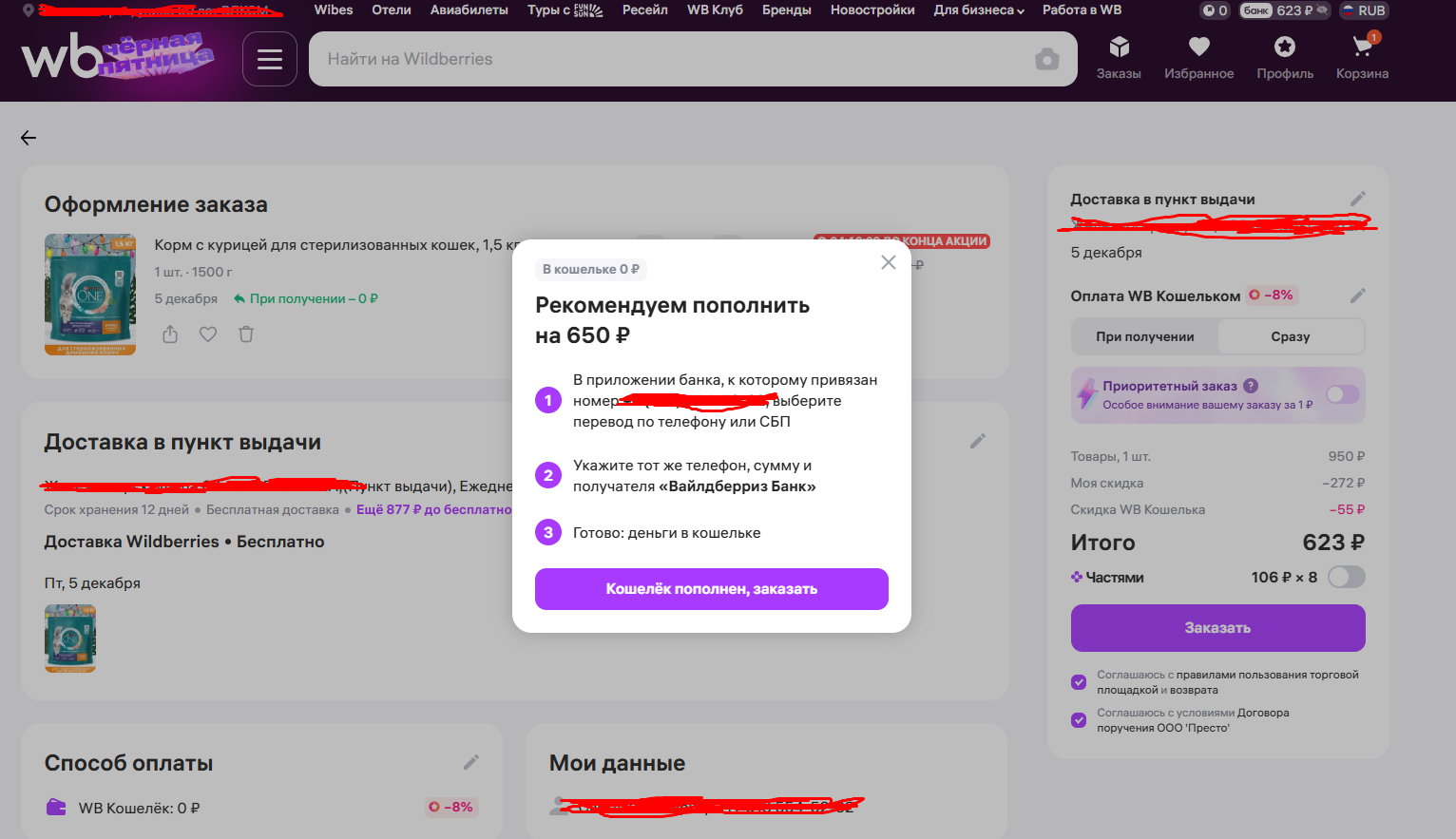1456x839 pixels.
Task: Delete the cat food item with trash icon
Action: click(246, 334)
